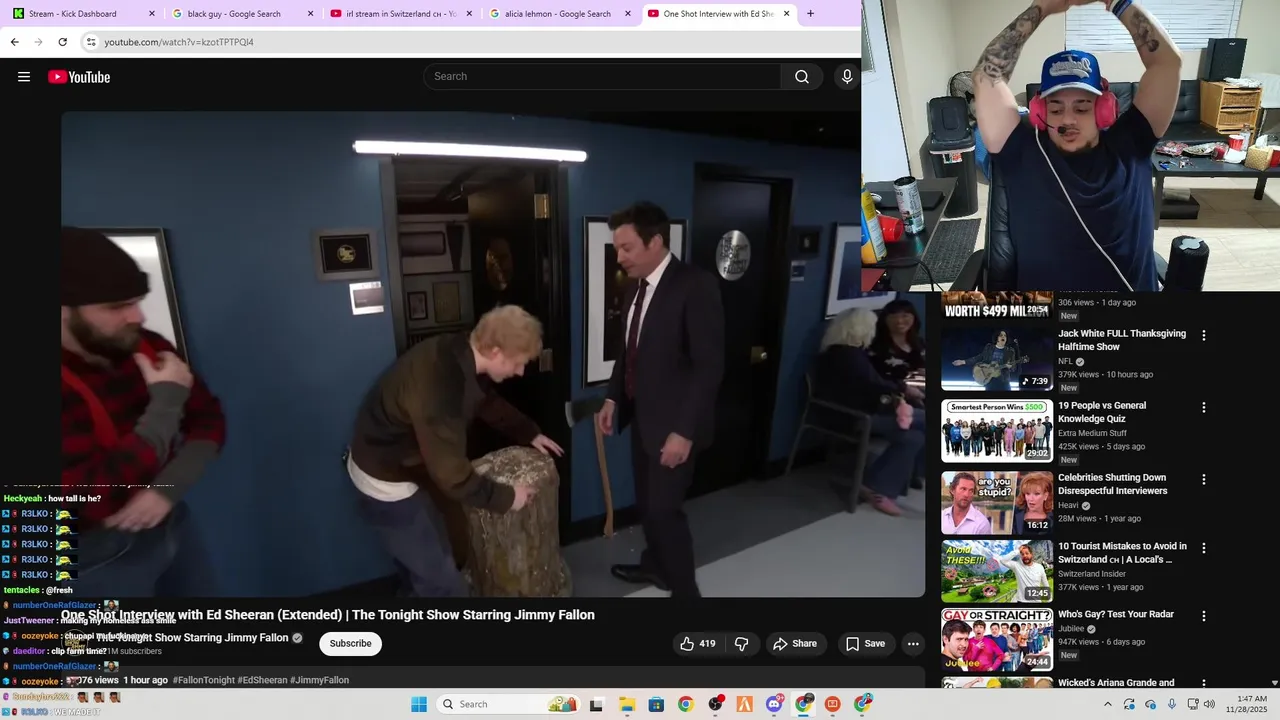Subscribe to The Tonight Show channel
The height and width of the screenshot is (720, 1280).
(x=351, y=644)
